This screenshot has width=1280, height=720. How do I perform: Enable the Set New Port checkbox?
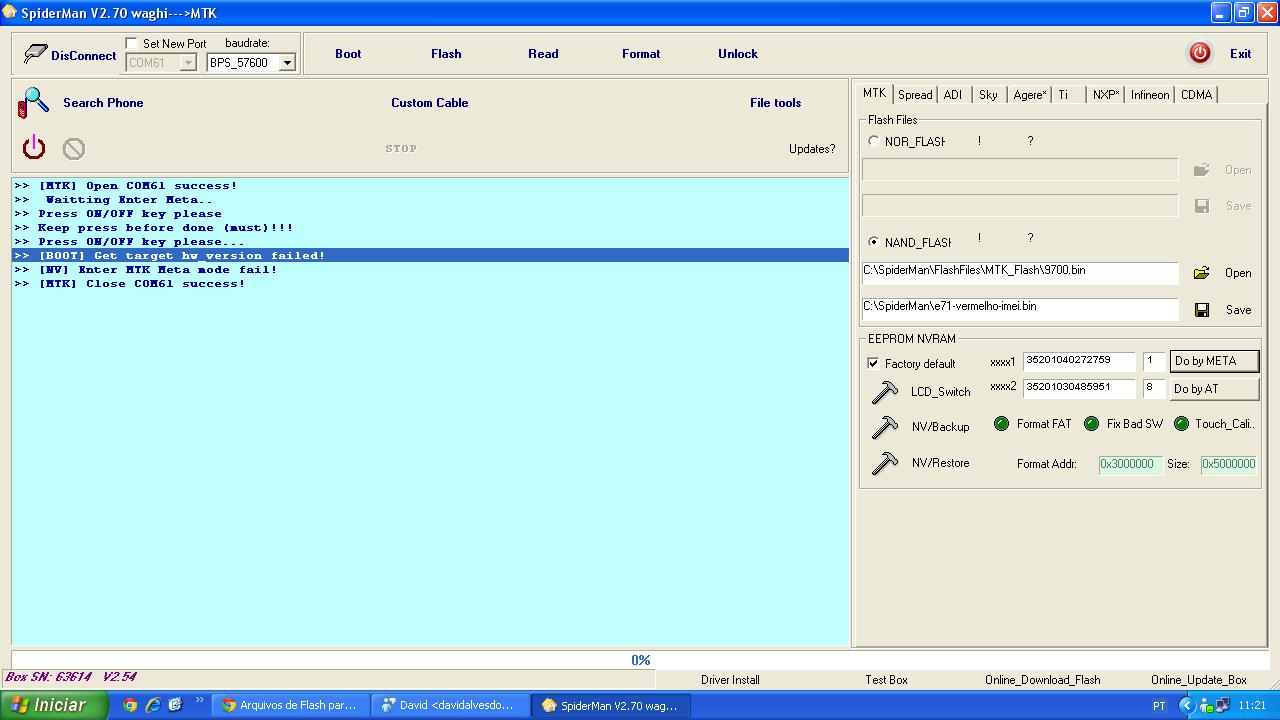(x=132, y=44)
